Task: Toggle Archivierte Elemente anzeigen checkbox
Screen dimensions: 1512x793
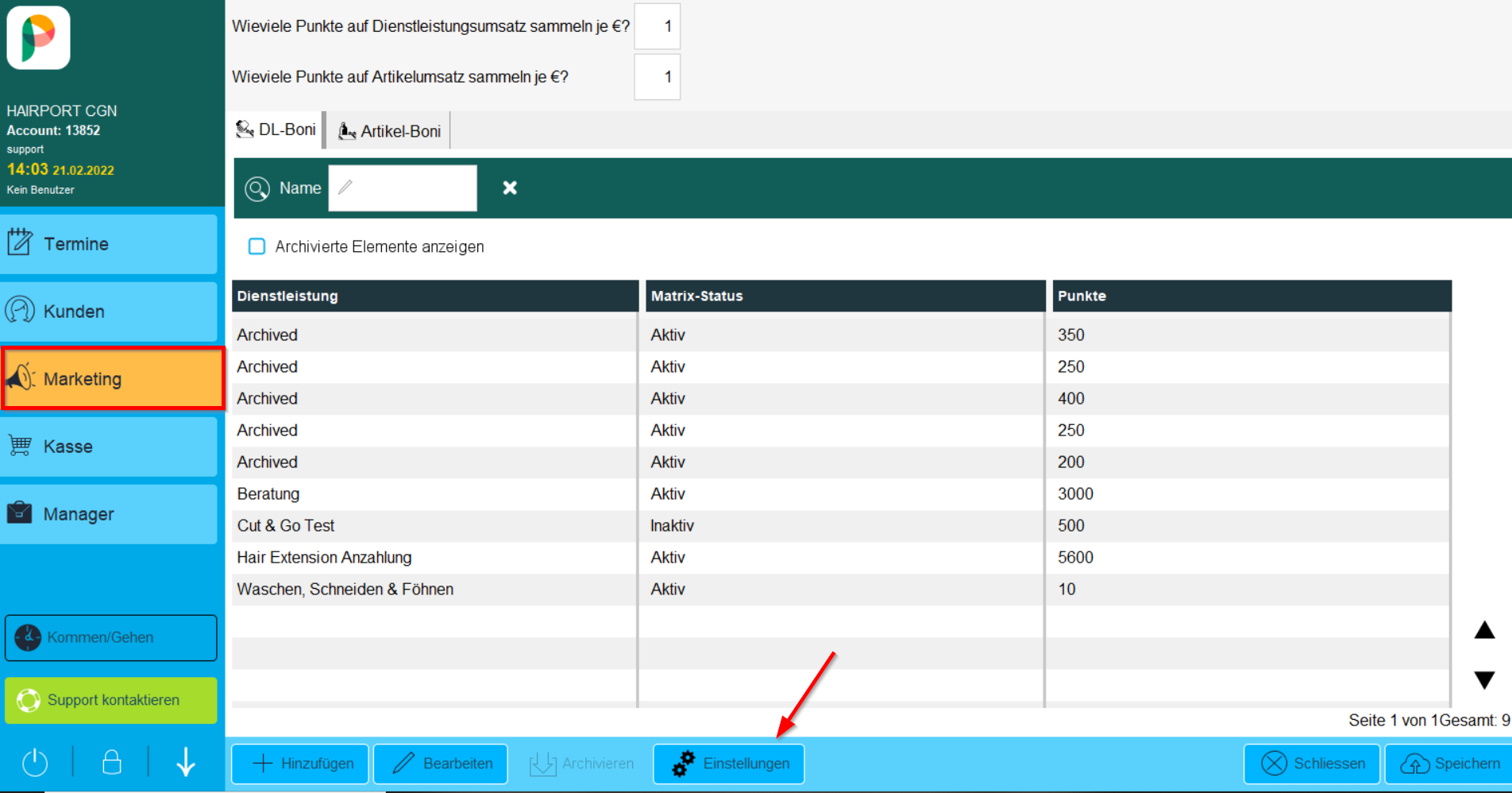Action: [256, 246]
